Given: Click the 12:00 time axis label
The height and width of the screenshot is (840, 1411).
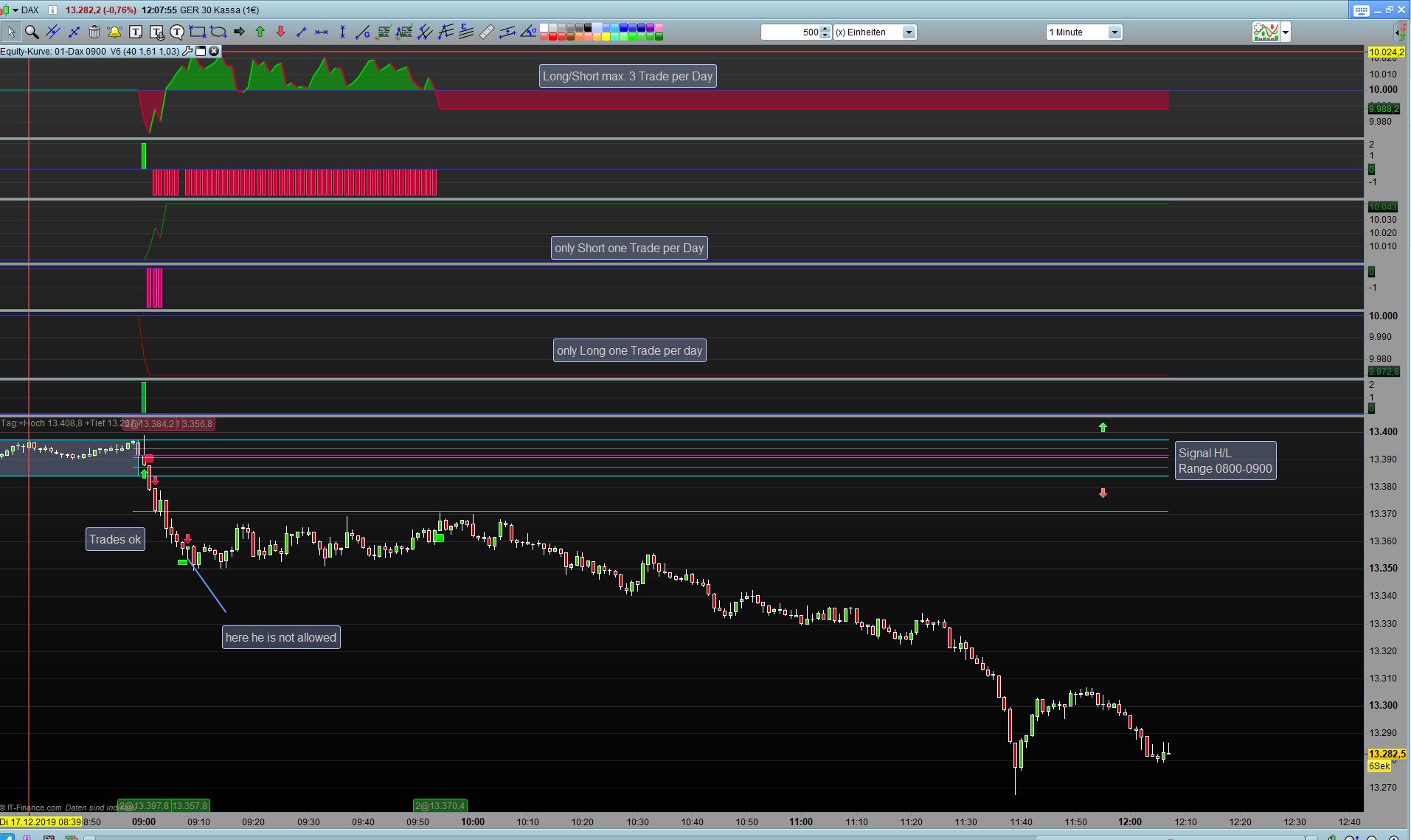Looking at the screenshot, I should coord(1129,822).
